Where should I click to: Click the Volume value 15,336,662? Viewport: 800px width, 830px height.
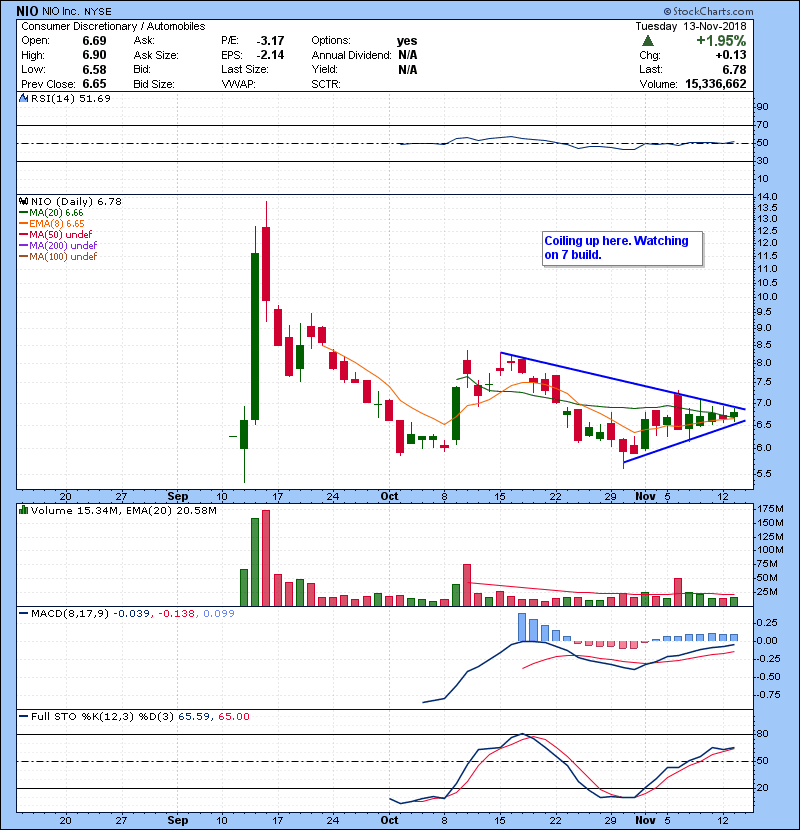[716, 84]
